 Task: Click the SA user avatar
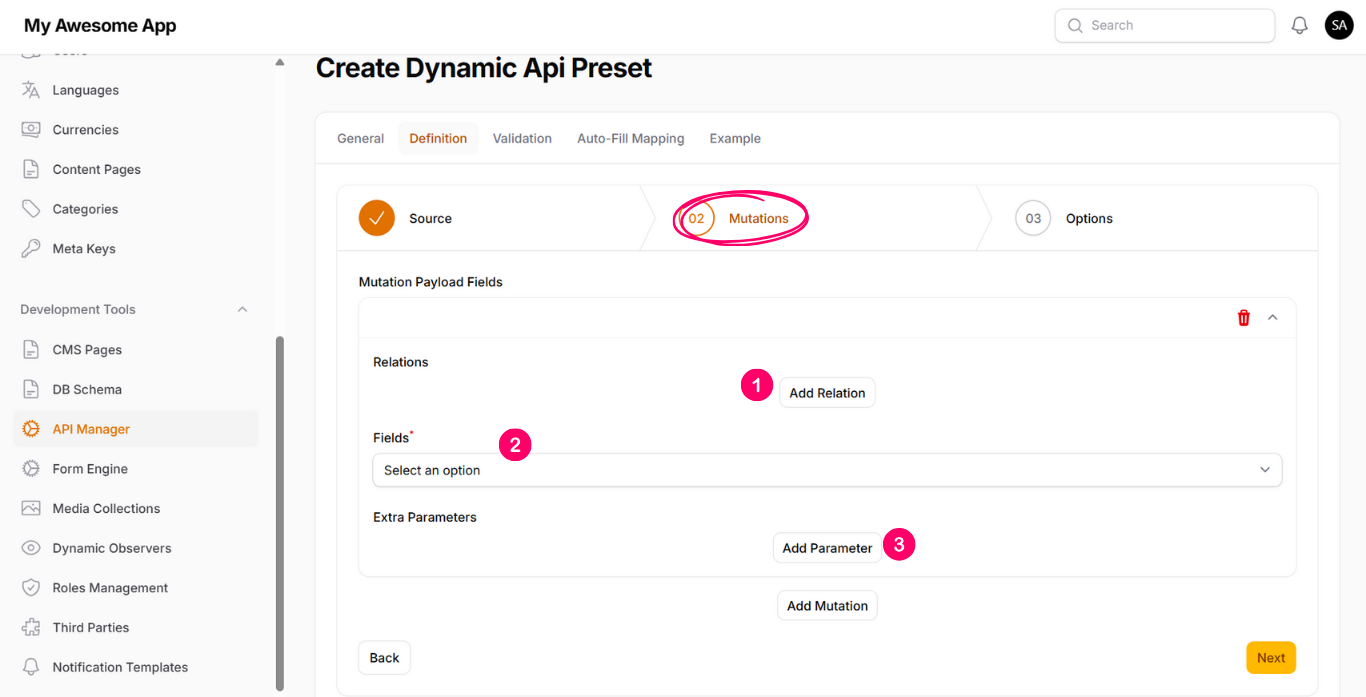pyautogui.click(x=1338, y=26)
